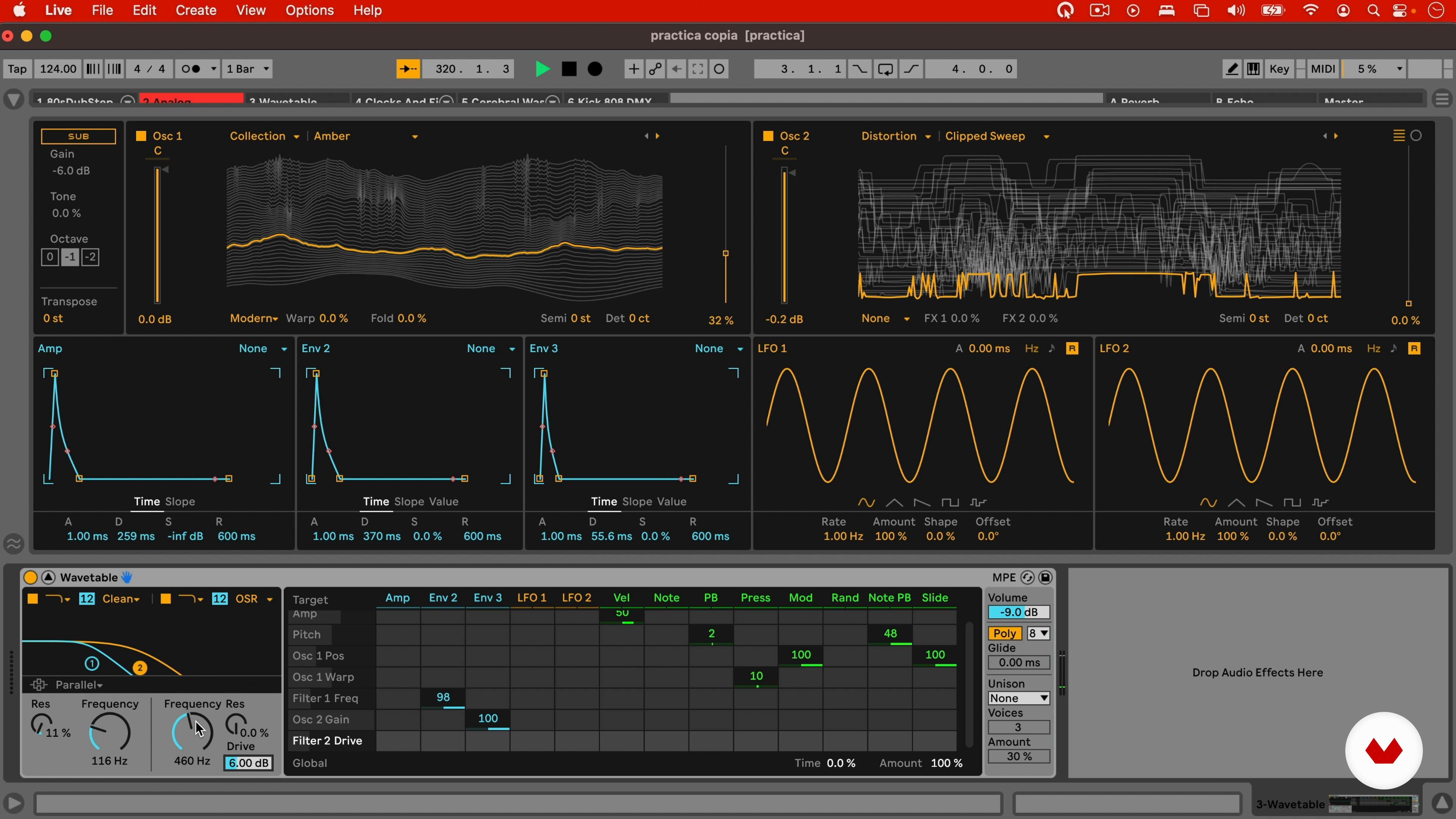
Task: Select LFO 2 random waveform icon
Action: pyautogui.click(x=1320, y=502)
